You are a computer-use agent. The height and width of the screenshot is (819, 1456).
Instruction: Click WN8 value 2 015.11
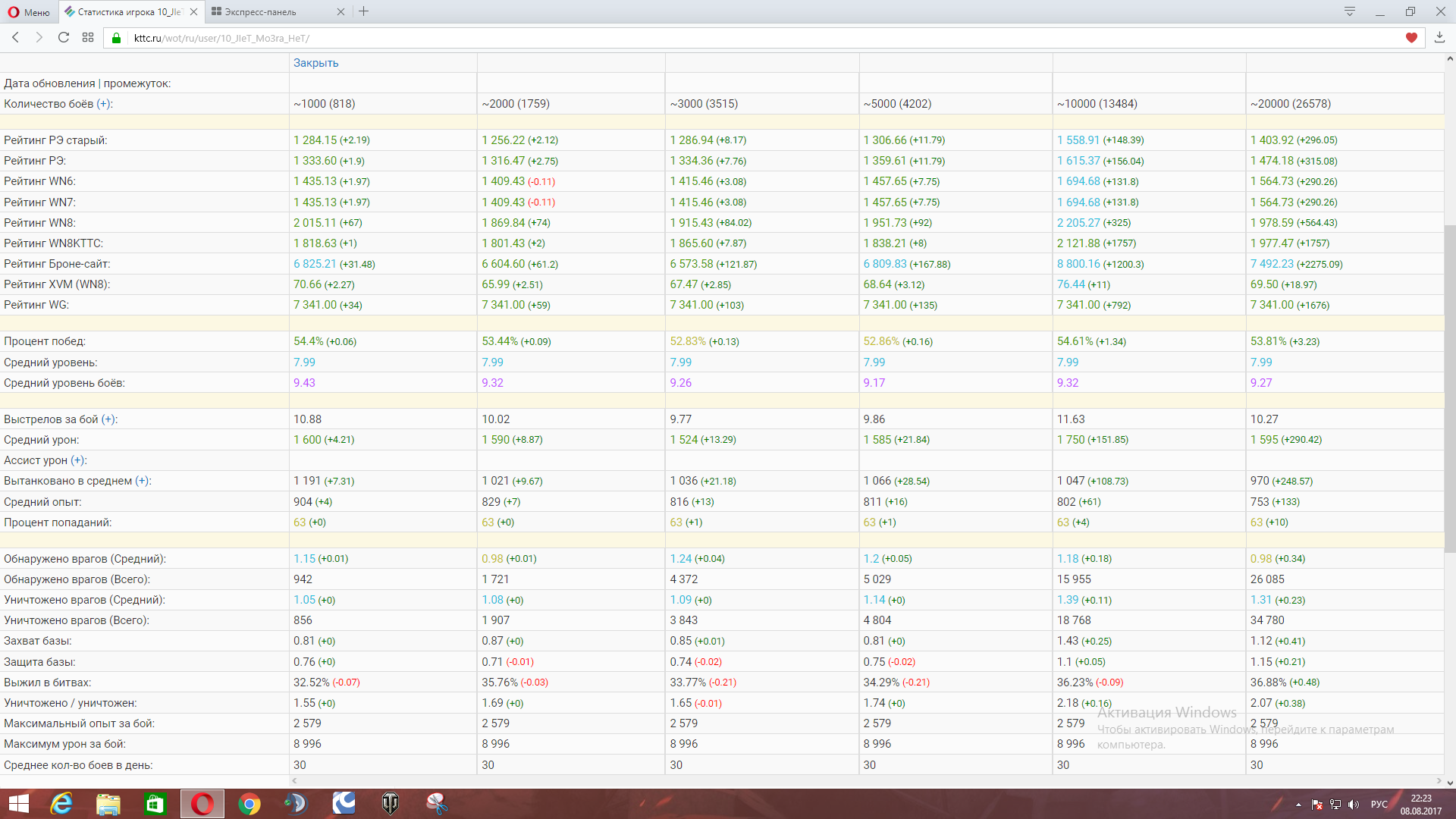tap(315, 223)
